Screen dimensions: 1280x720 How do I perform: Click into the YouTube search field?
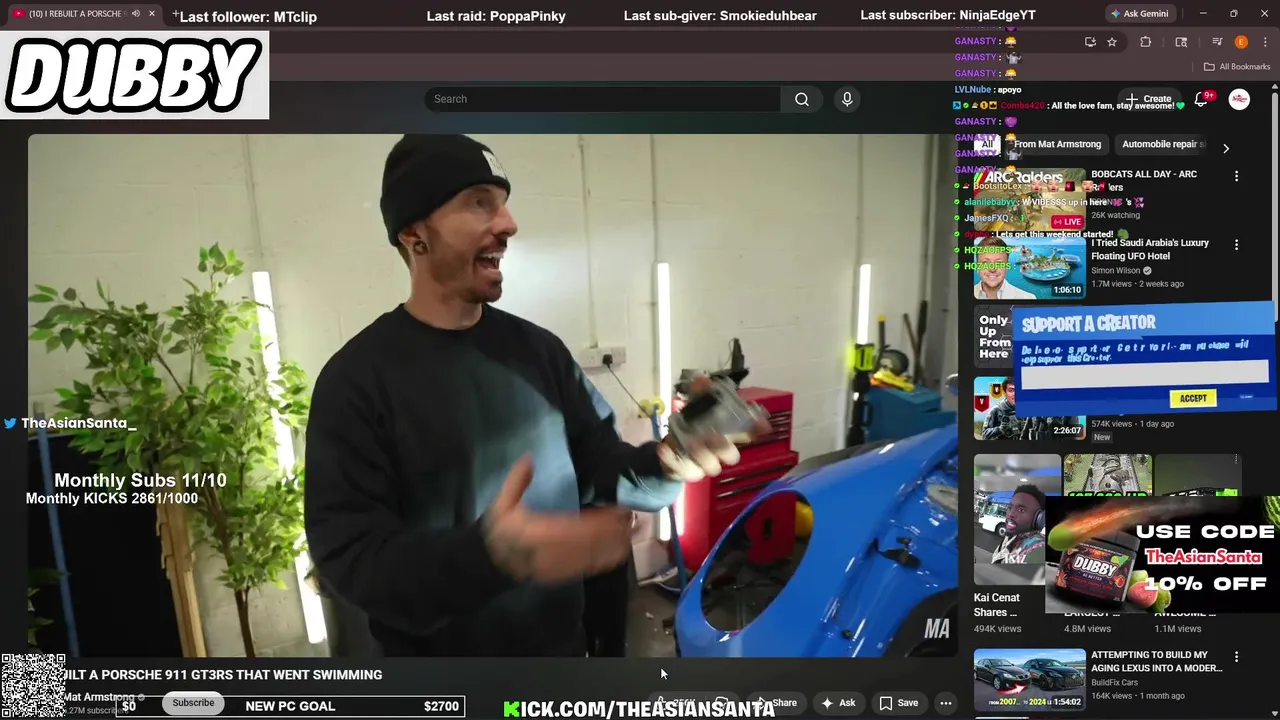tap(603, 99)
